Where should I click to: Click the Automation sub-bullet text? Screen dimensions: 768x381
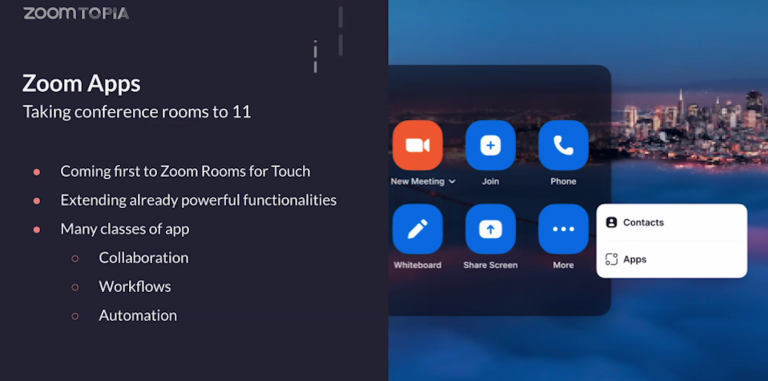coord(138,315)
